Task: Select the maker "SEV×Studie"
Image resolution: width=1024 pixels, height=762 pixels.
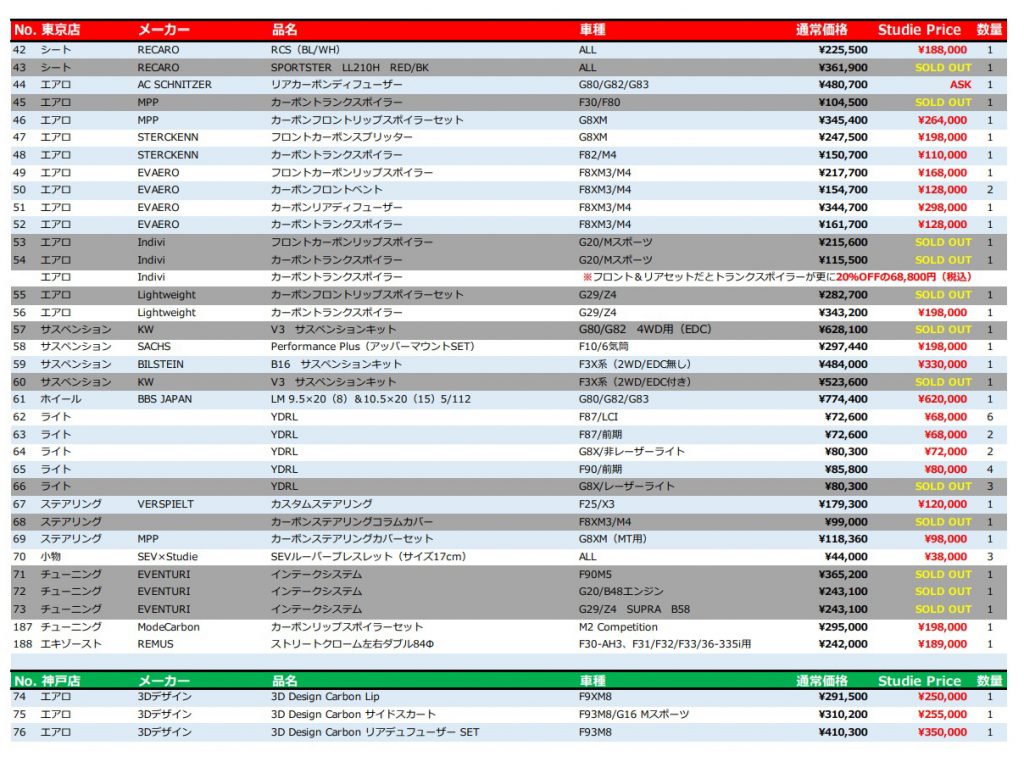Action: coord(167,556)
